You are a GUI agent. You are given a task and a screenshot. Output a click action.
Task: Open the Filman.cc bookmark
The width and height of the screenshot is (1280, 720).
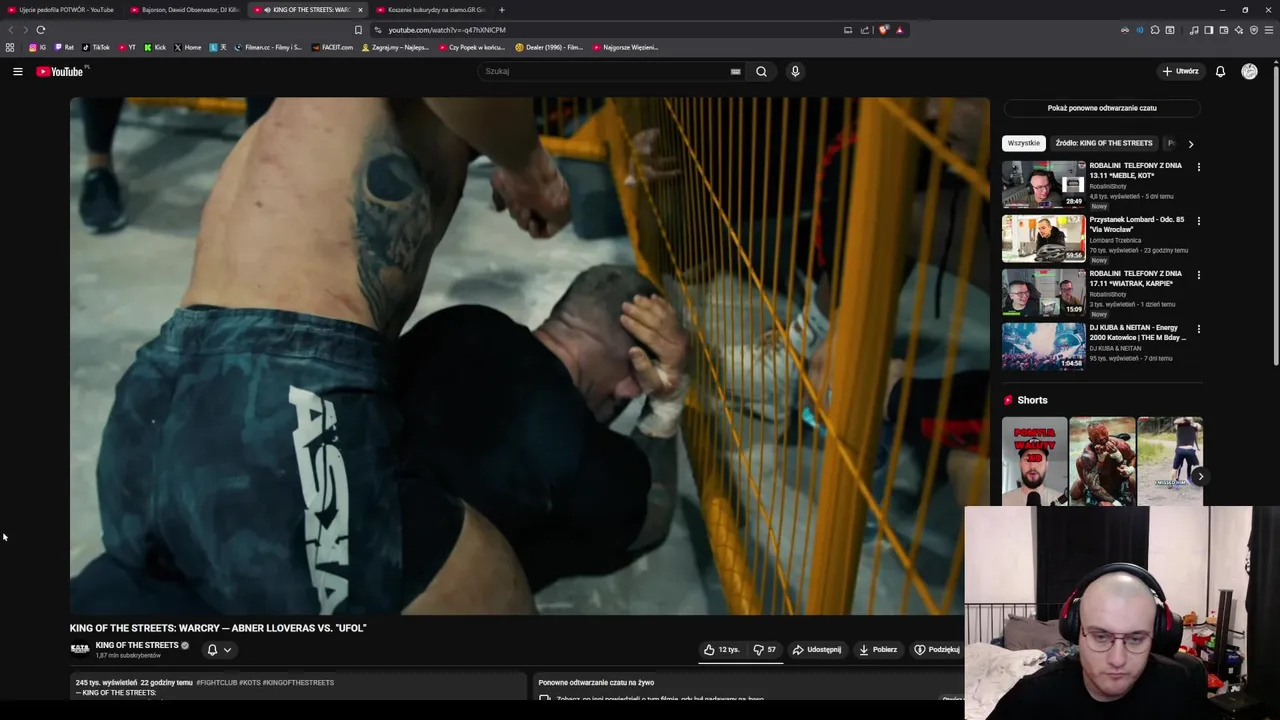pos(268,47)
